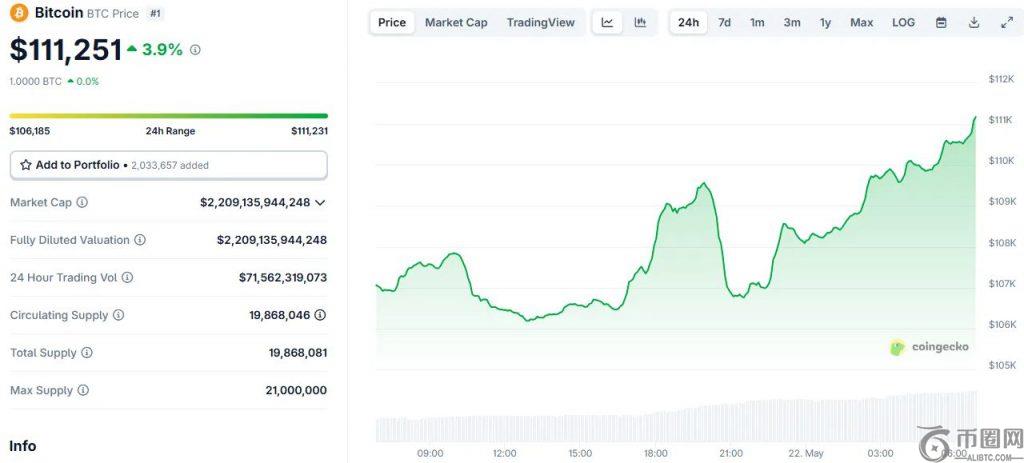This screenshot has width=1024, height=463.
Task: Select the 24h time range
Action: pos(688,22)
